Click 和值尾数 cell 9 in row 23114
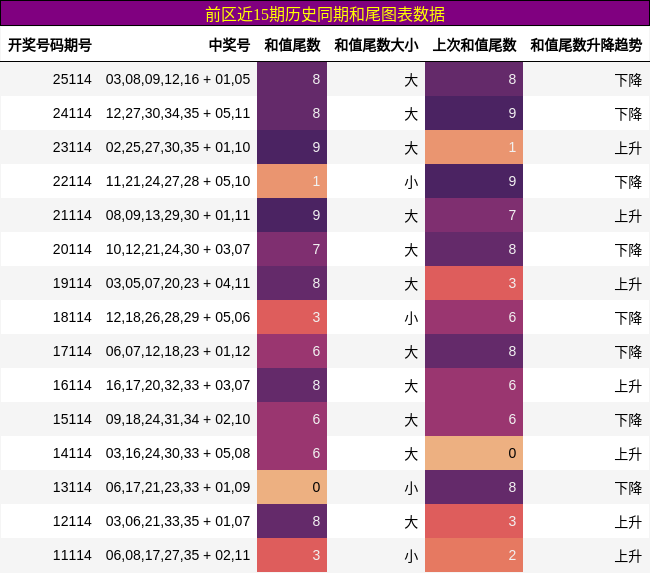This screenshot has width=650, height=573. [292, 147]
